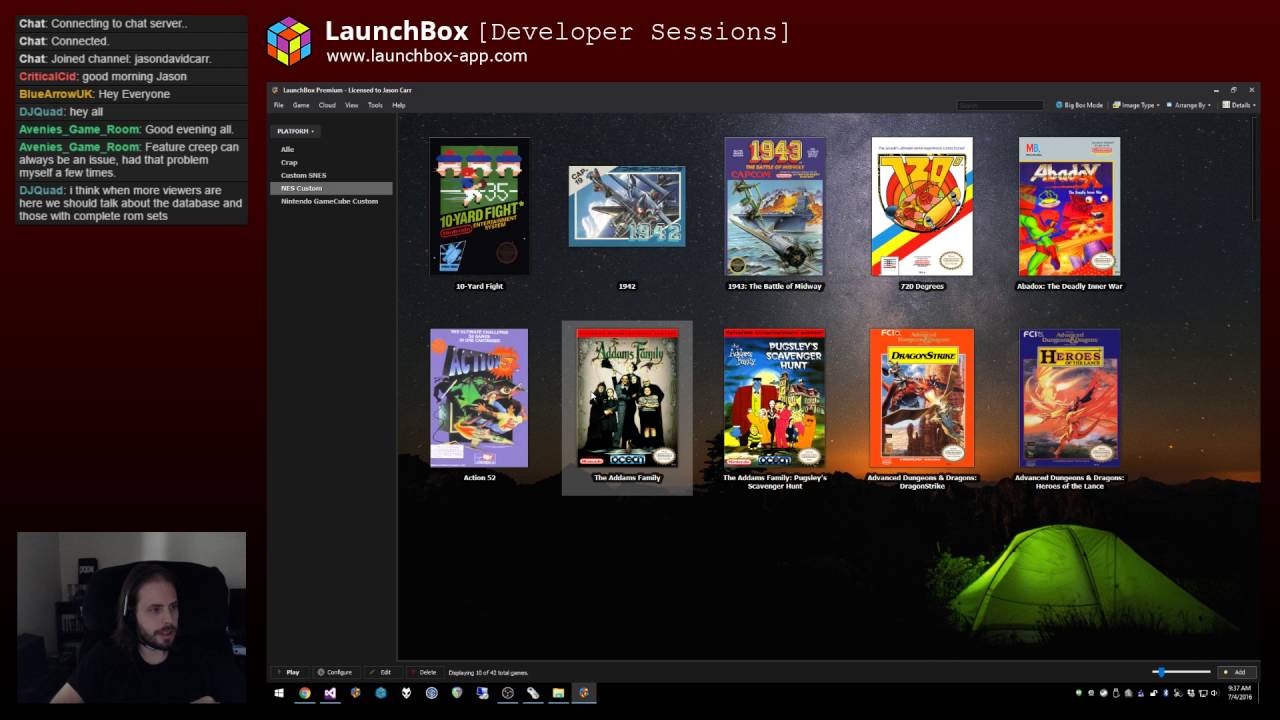Open File Explorer from the taskbar
The height and width of the screenshot is (720, 1280).
(558, 692)
